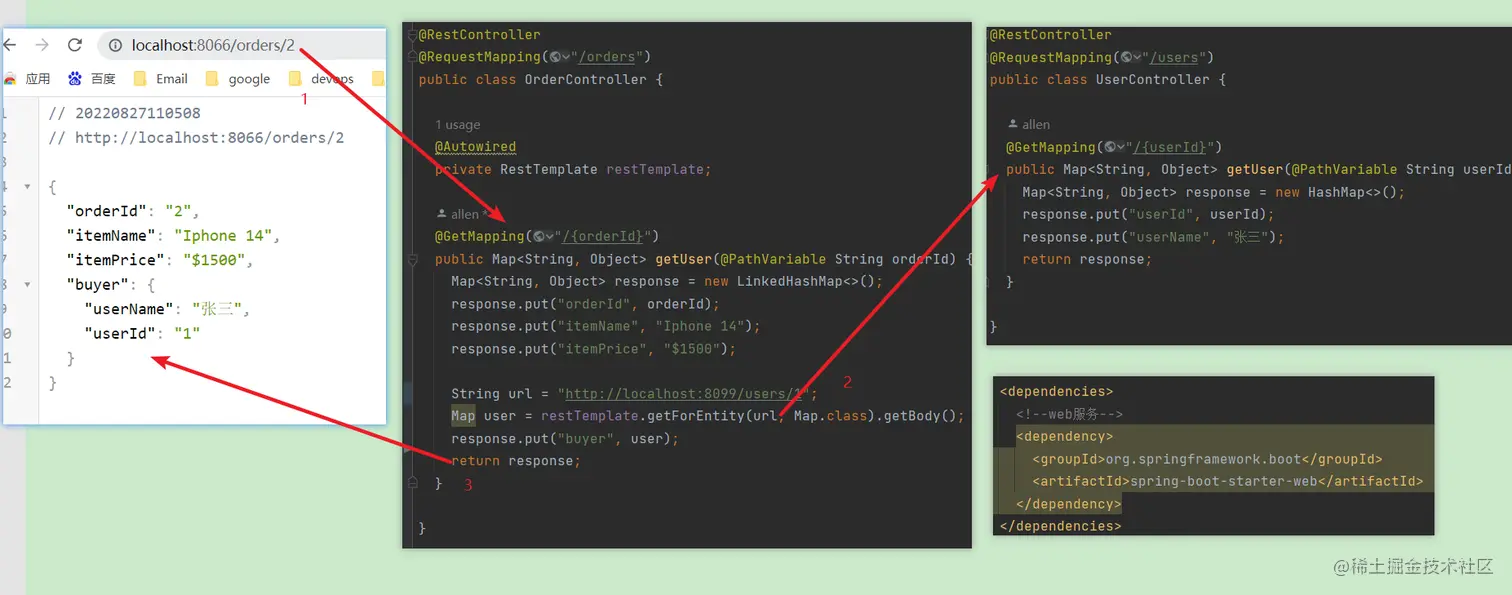Click the globe icon before "/orders"
The height and width of the screenshot is (595, 1512).
point(555,57)
